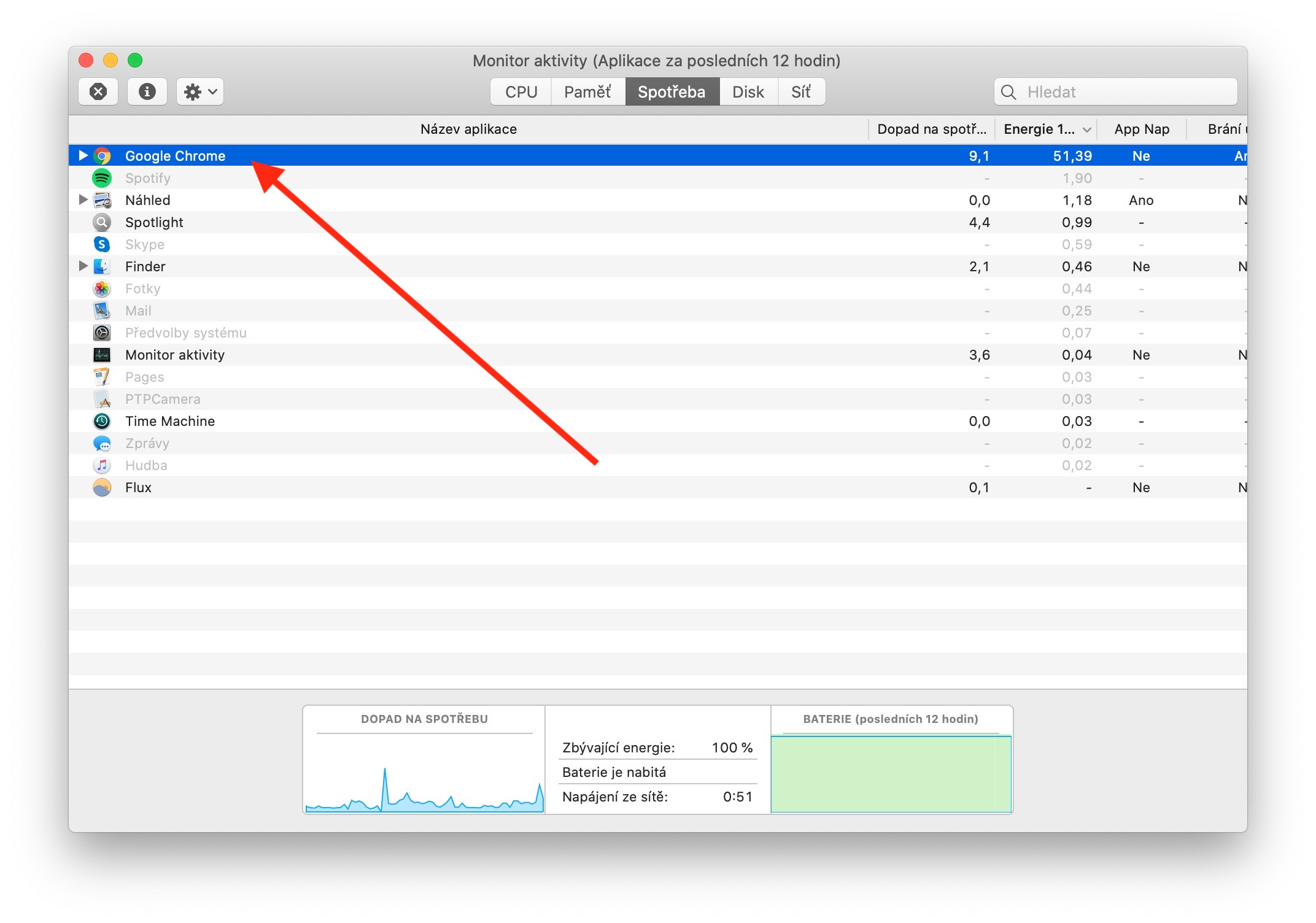Click the Flux app icon

click(x=102, y=487)
